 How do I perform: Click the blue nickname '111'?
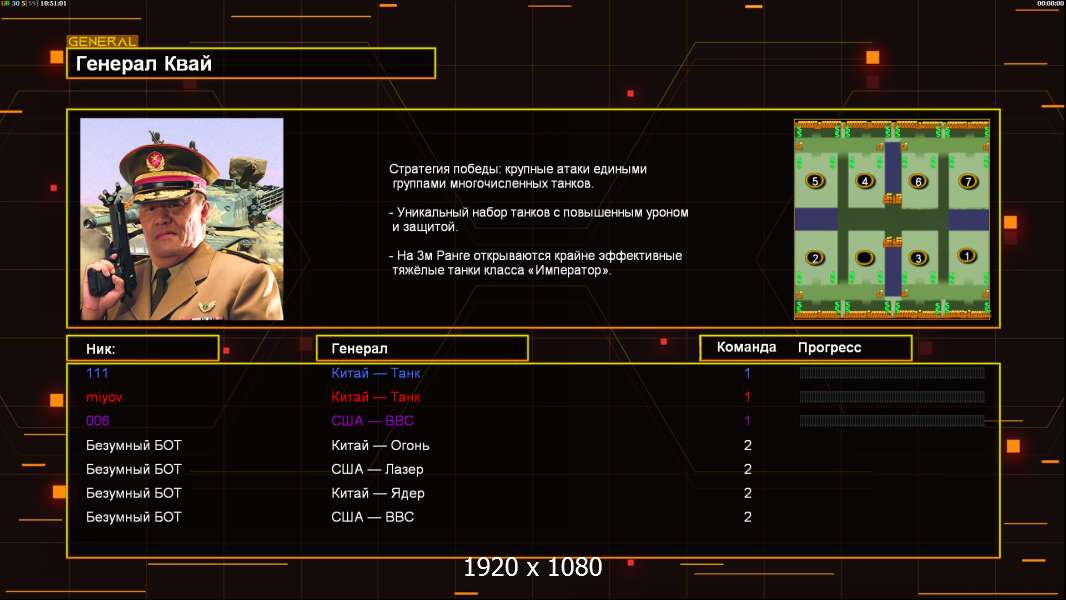pos(97,372)
